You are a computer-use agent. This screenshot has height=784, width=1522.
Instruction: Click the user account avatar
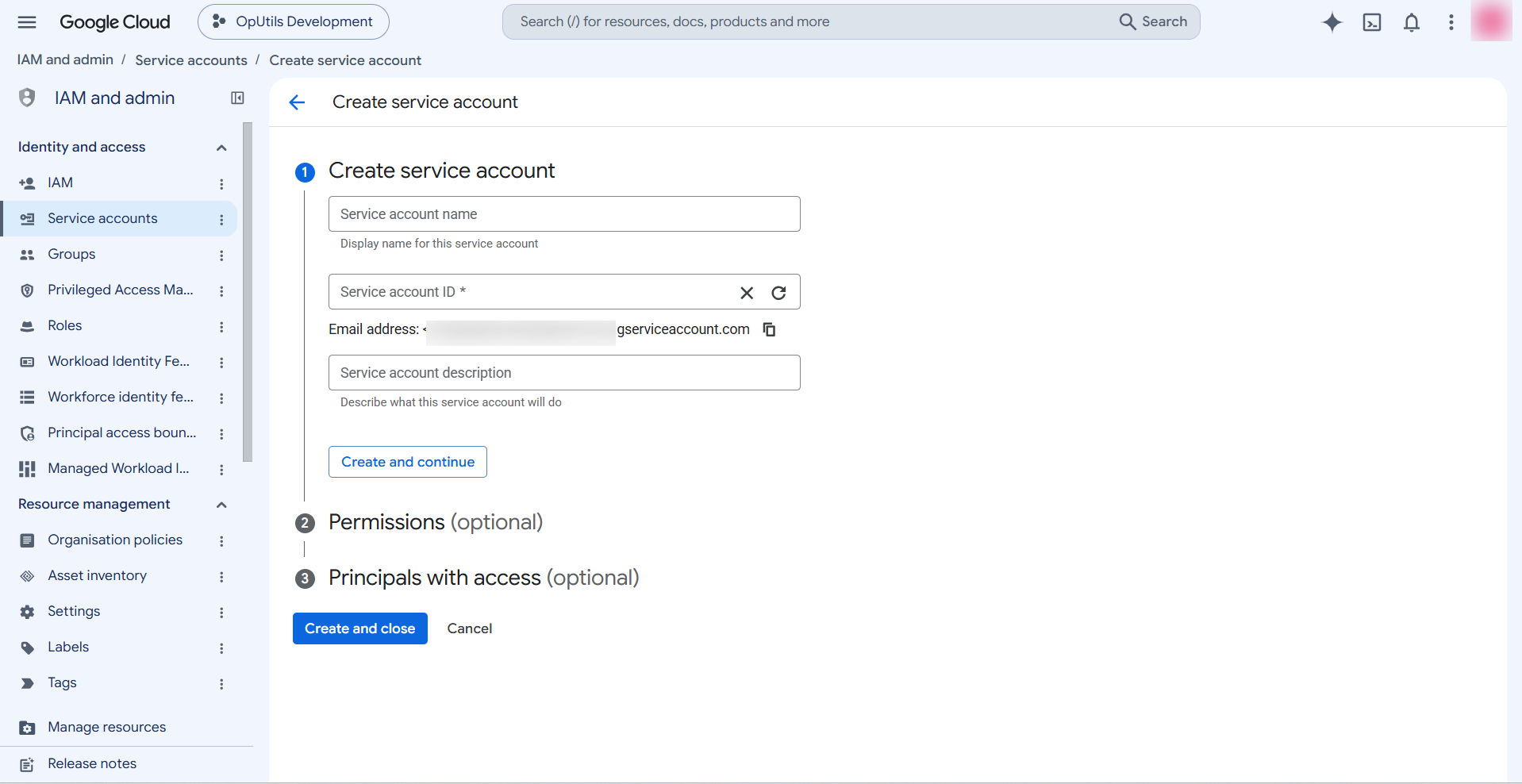tap(1492, 21)
